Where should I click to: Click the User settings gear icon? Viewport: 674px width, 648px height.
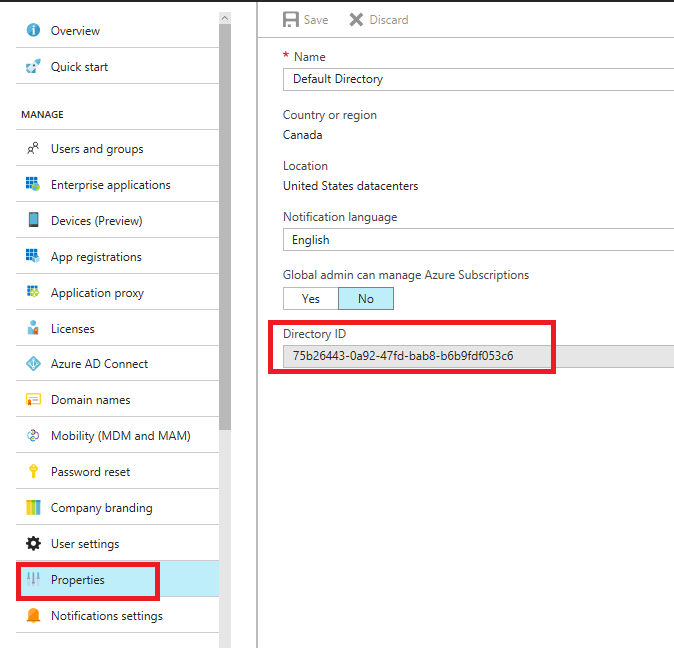click(x=34, y=544)
